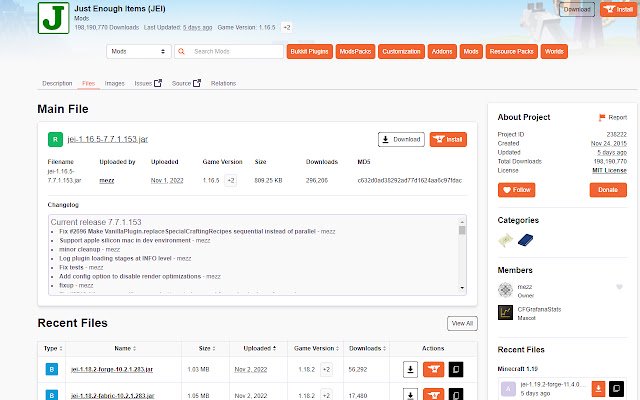Click changelog scrollbar thumb

tap(462, 230)
